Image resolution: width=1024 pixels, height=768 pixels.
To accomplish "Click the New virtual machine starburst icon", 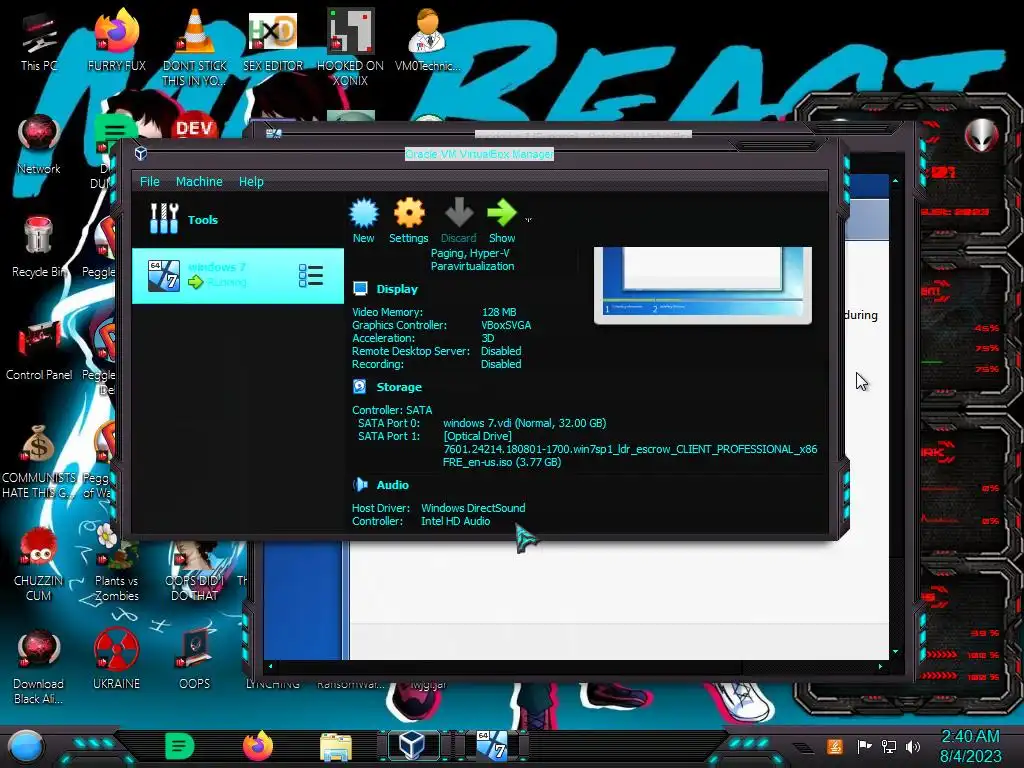I will coord(364,213).
